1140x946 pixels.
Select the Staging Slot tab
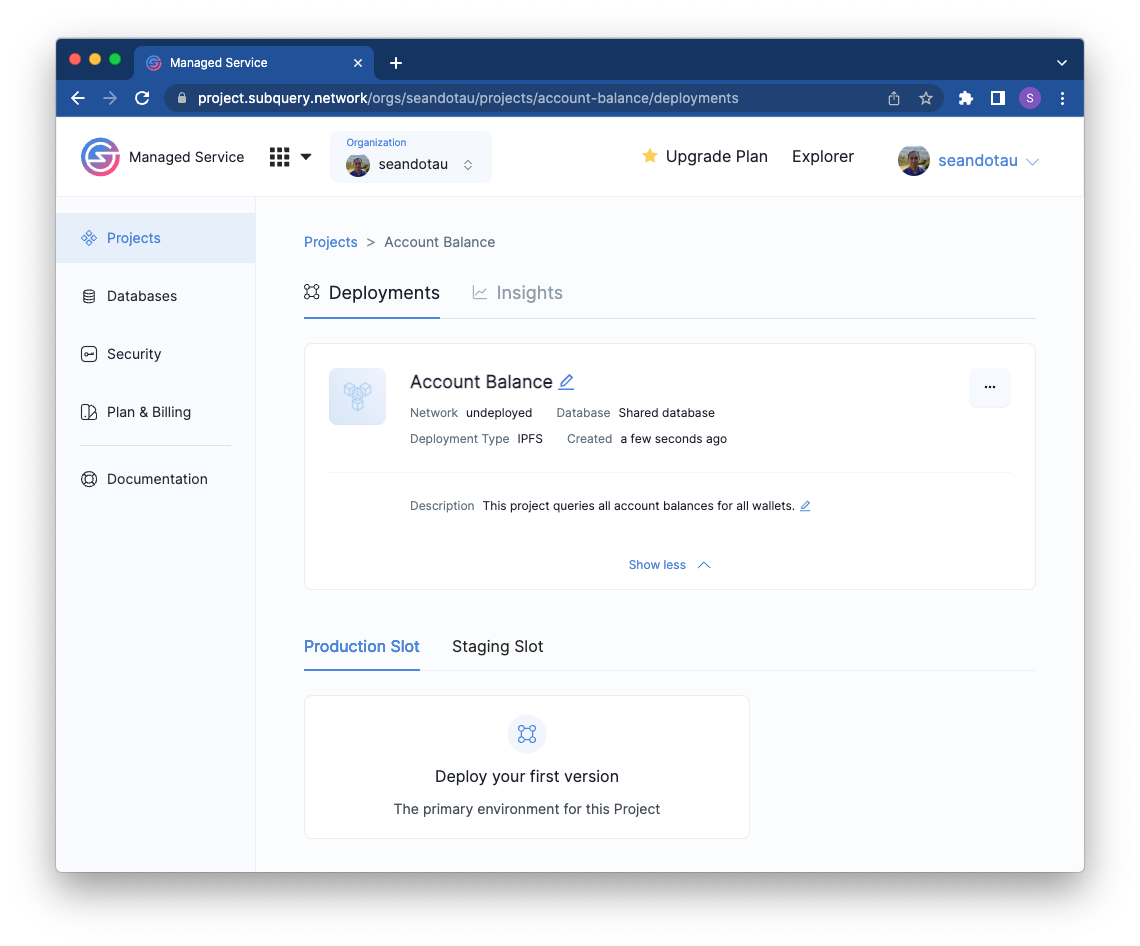click(x=497, y=647)
